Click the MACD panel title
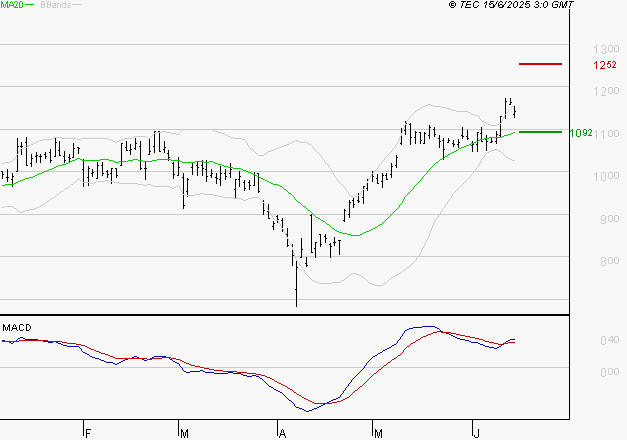This screenshot has width=627, height=440. click(x=16, y=327)
